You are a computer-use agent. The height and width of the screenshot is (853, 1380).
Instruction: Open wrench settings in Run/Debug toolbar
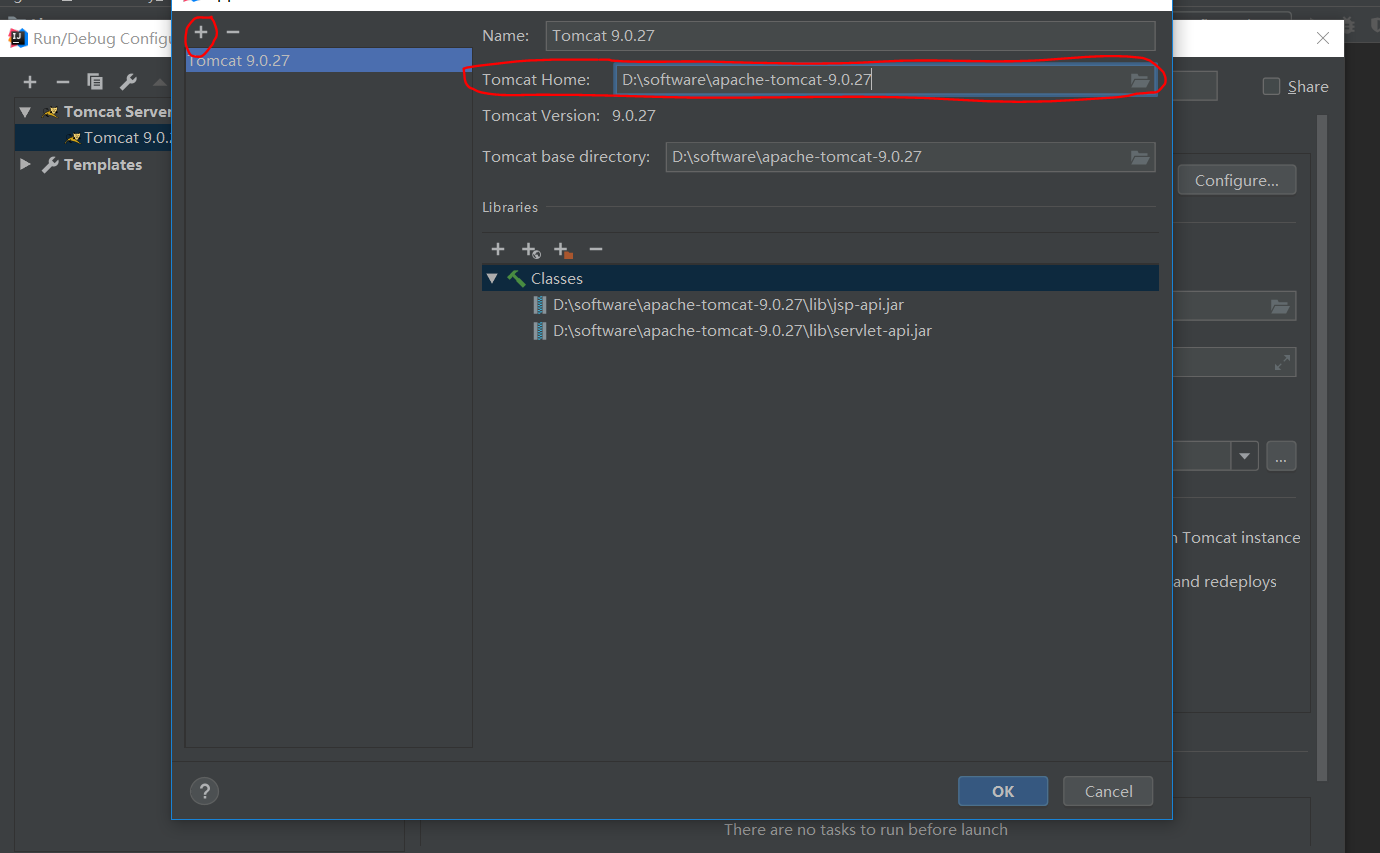coord(128,82)
